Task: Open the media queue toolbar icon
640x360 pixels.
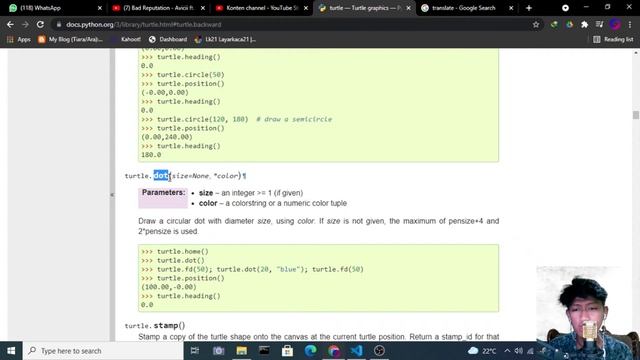Action: 599,24
